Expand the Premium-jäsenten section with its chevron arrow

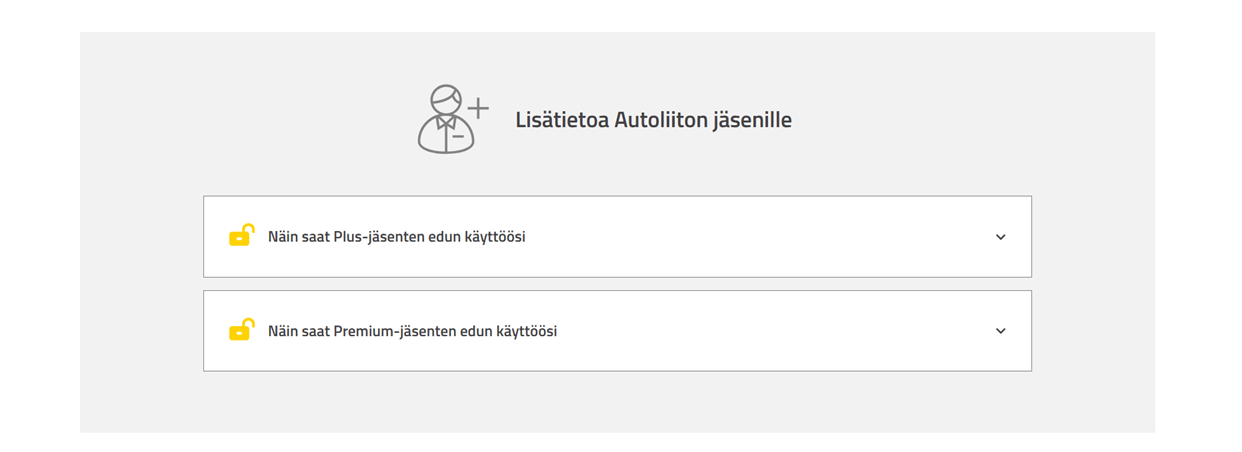click(x=1000, y=331)
